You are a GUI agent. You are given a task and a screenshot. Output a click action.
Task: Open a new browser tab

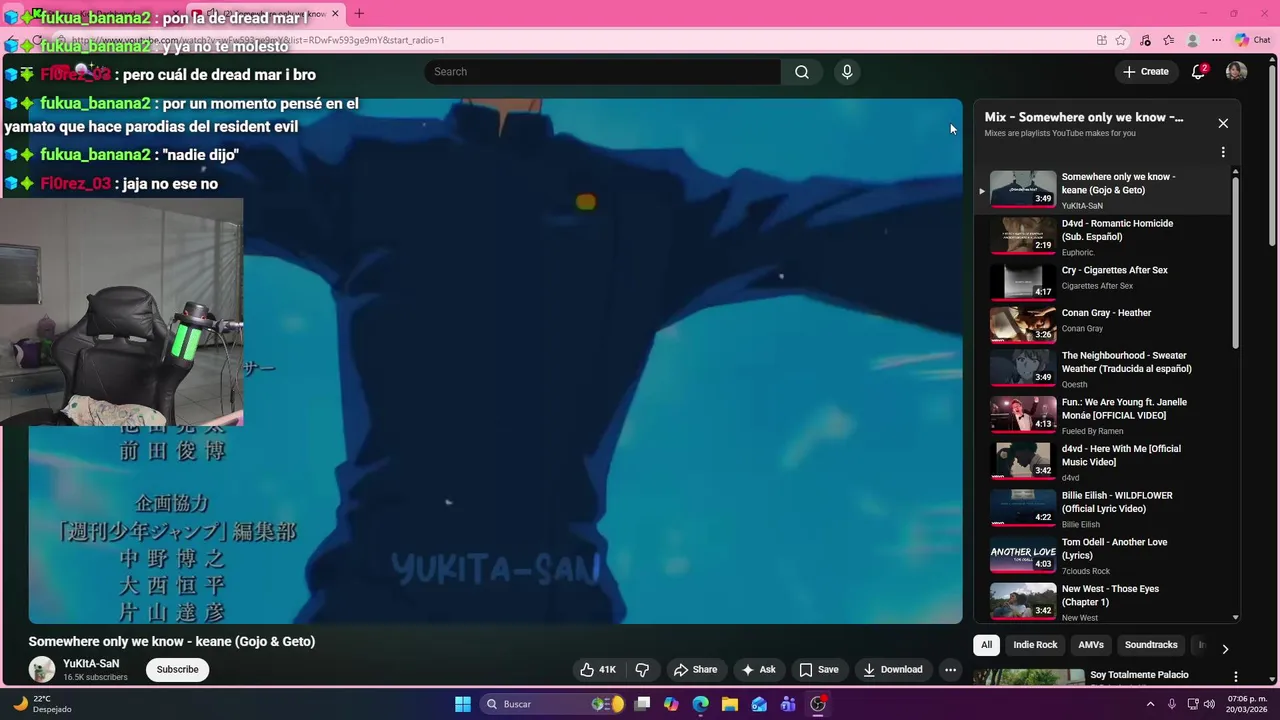(359, 13)
